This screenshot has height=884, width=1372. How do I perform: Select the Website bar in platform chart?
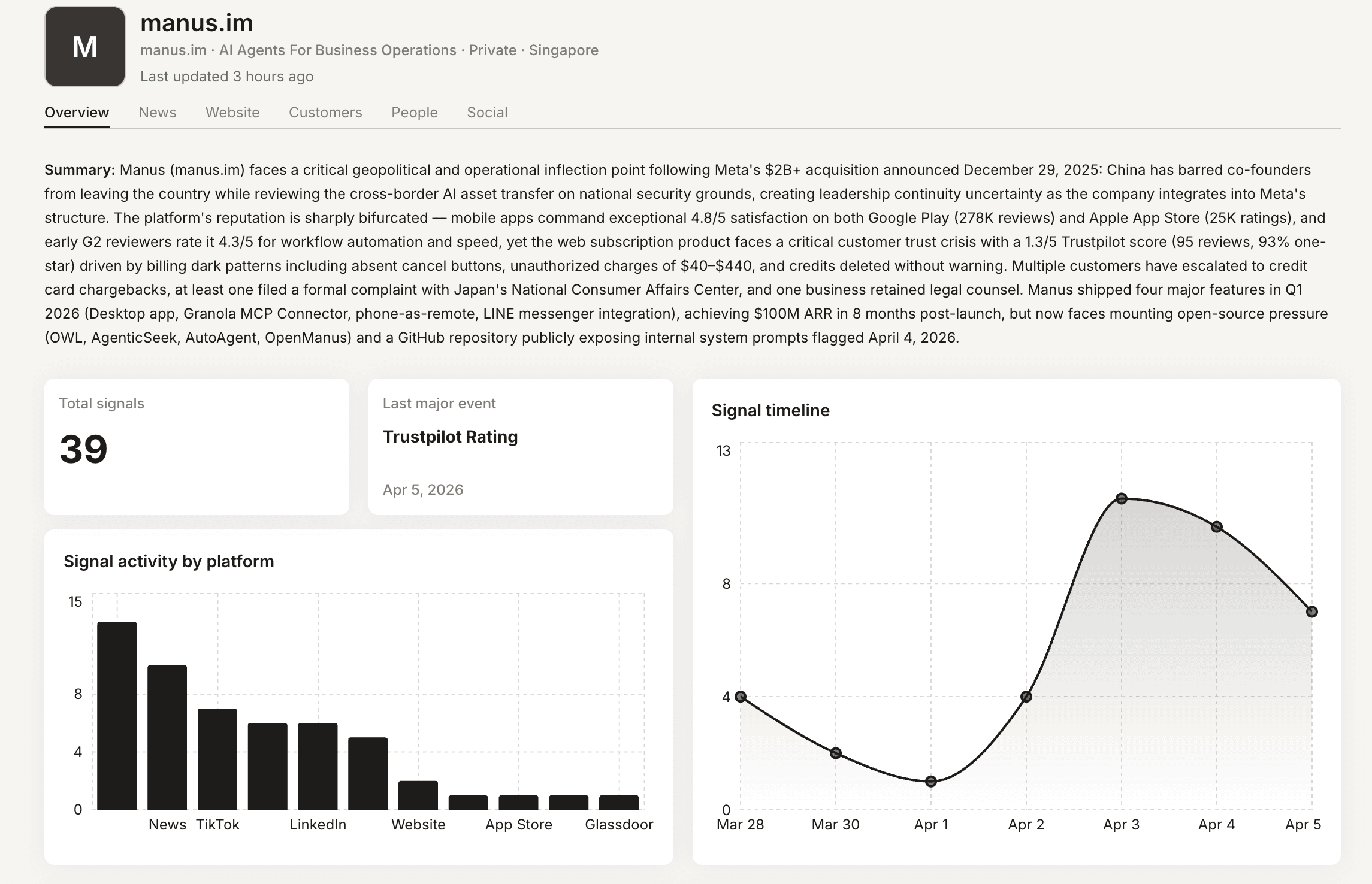pyautogui.click(x=418, y=795)
